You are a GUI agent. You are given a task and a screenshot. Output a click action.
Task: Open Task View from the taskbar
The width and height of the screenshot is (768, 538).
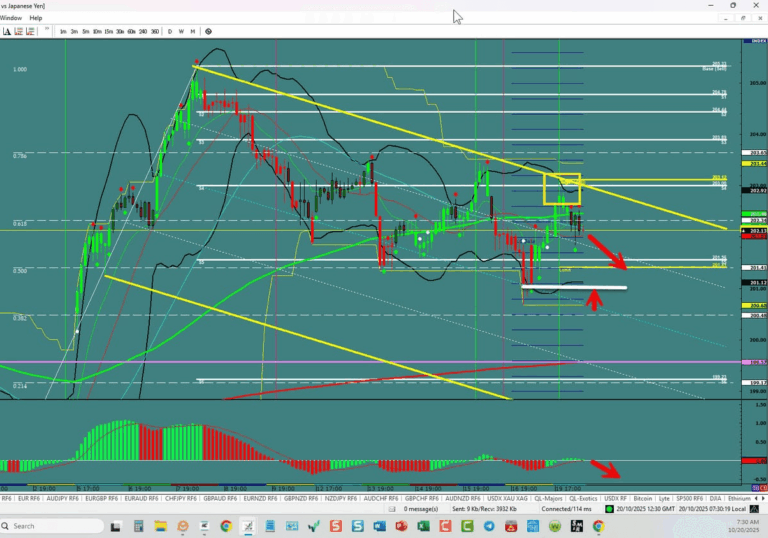(x=116, y=527)
